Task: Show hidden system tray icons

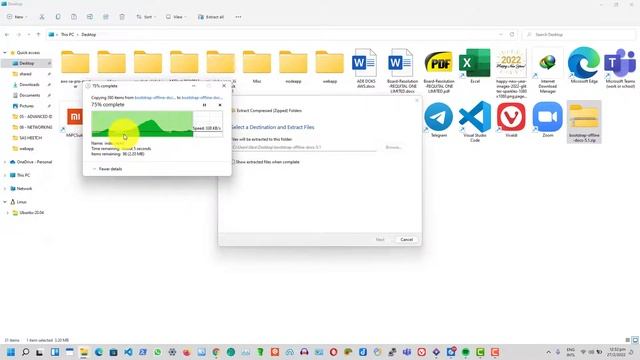Action: (x=549, y=352)
